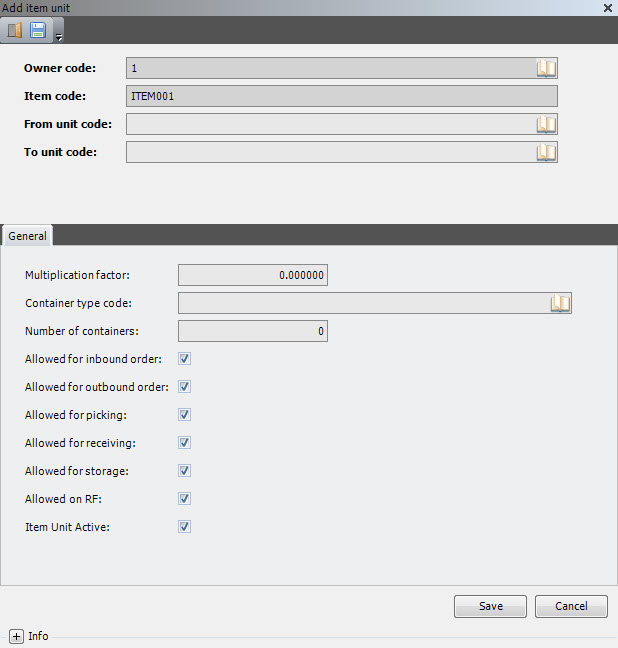This screenshot has height=648, width=618.
Task: Click the Cancel button
Action: (x=571, y=606)
